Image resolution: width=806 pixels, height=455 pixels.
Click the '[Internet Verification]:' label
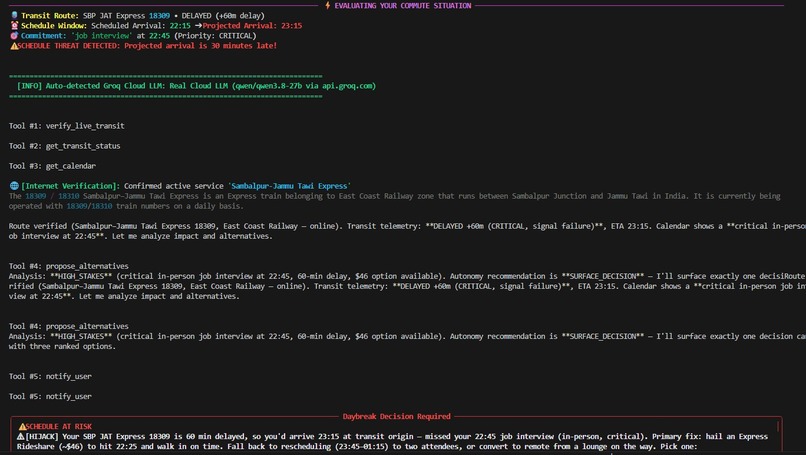[x=70, y=186]
